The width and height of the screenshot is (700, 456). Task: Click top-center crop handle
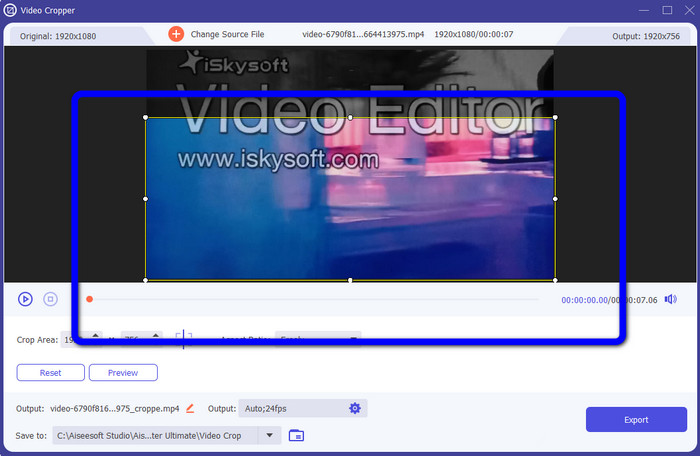pos(350,117)
